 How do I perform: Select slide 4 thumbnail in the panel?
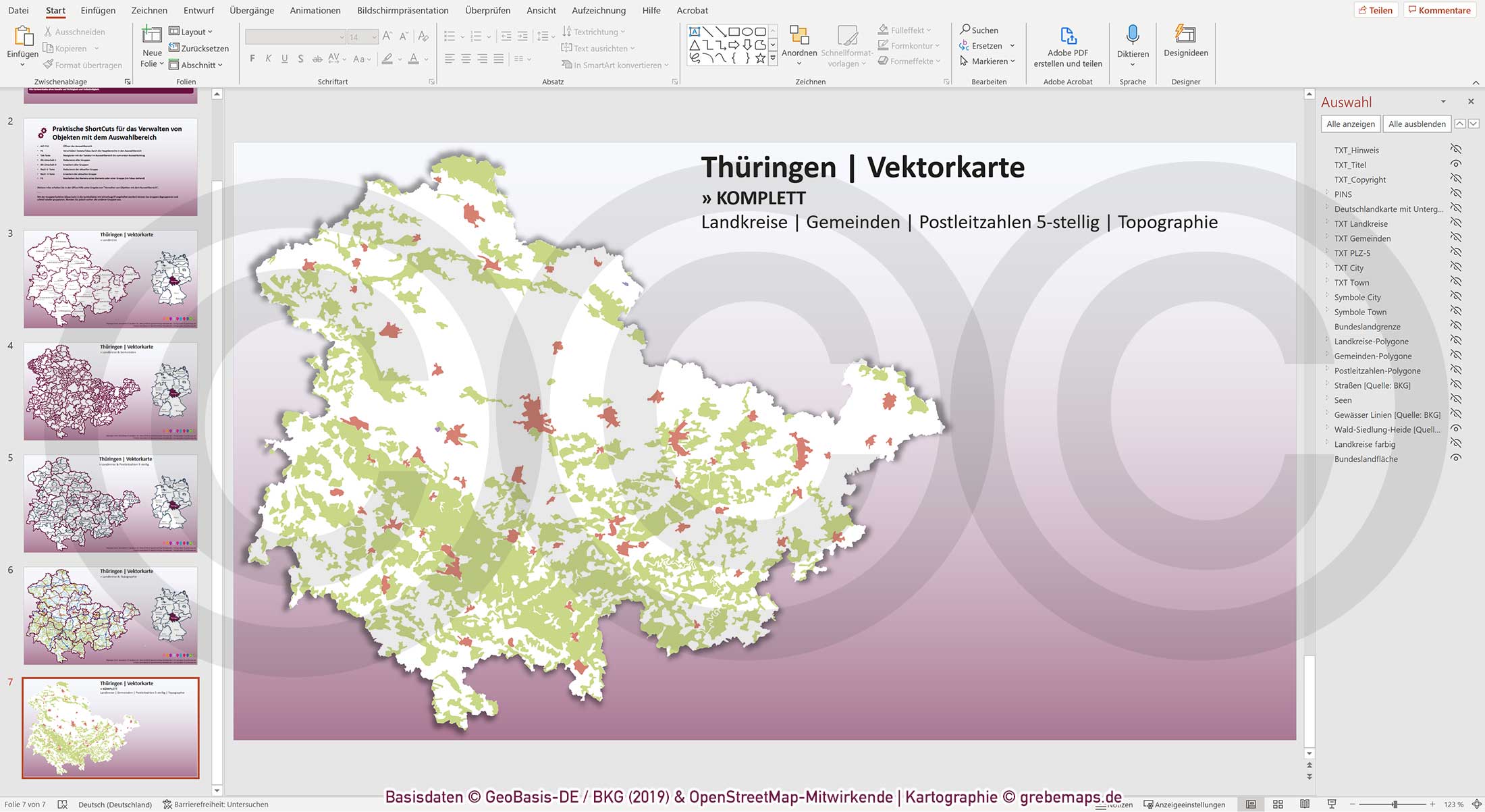pos(110,391)
